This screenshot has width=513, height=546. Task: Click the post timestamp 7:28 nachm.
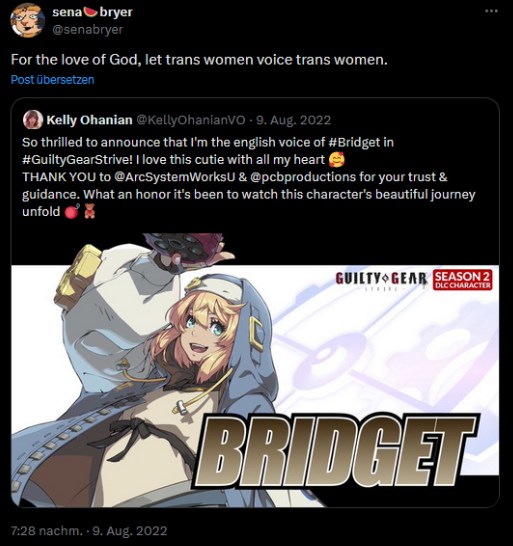(x=47, y=531)
